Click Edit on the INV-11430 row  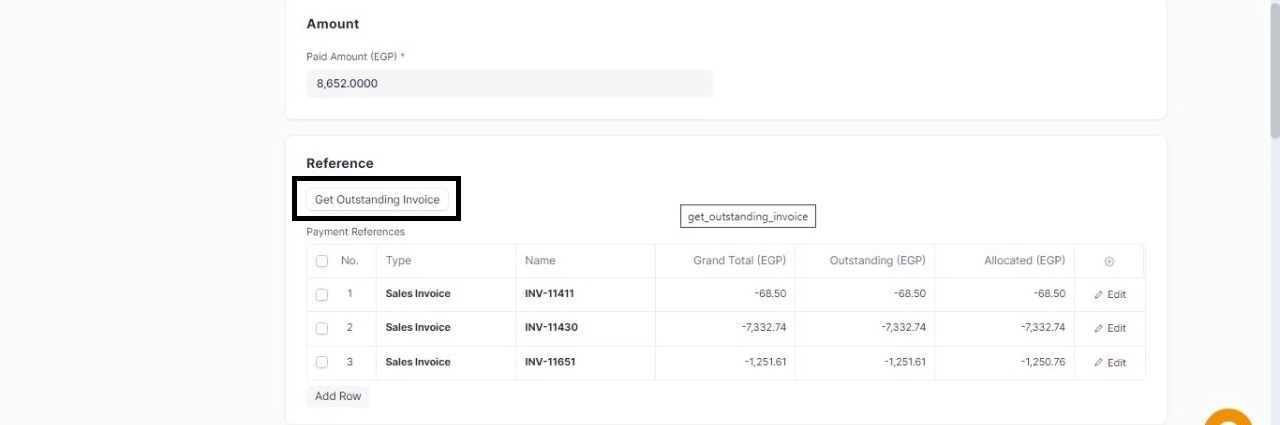coord(1110,328)
